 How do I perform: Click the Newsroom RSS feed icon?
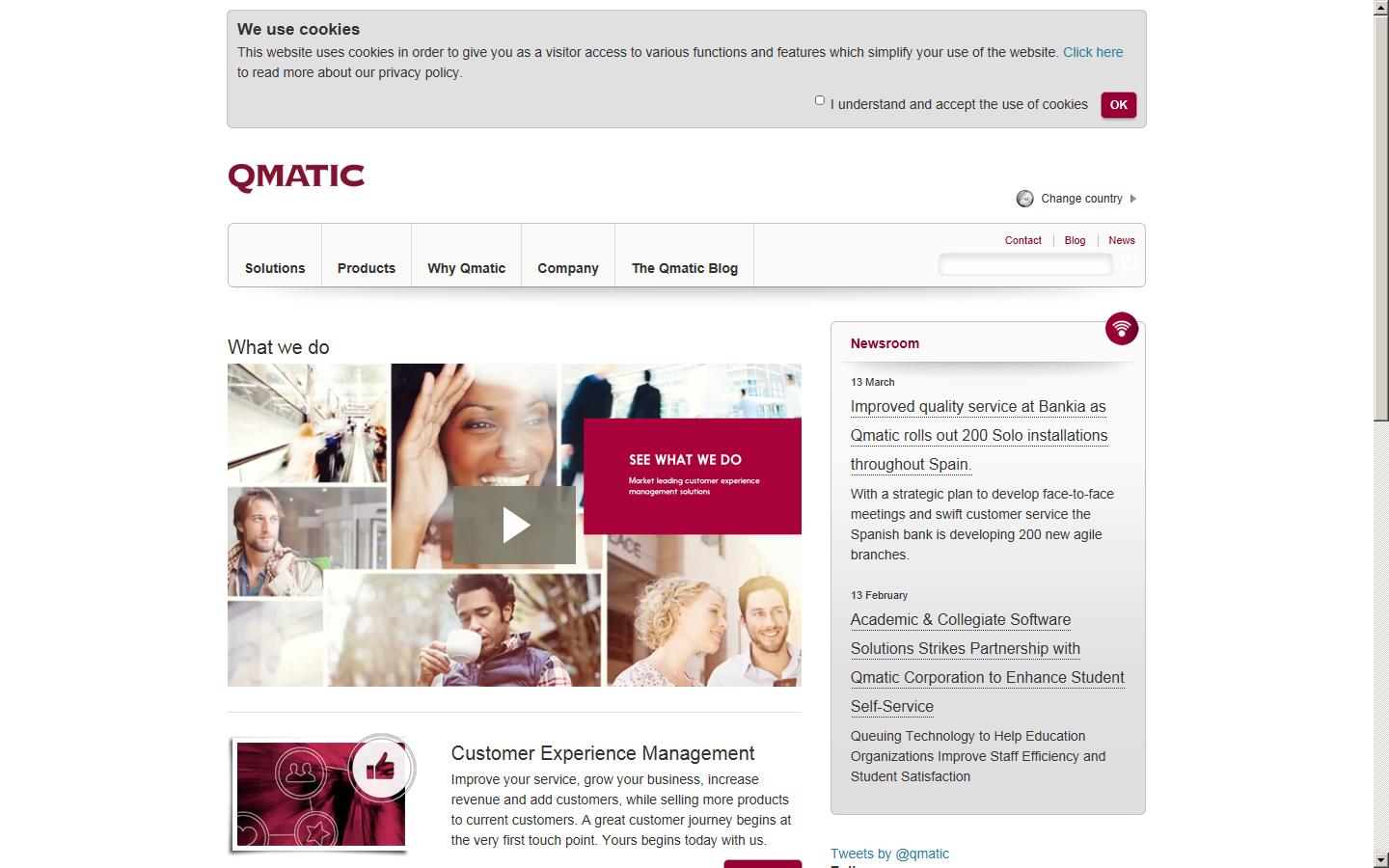tap(1121, 329)
